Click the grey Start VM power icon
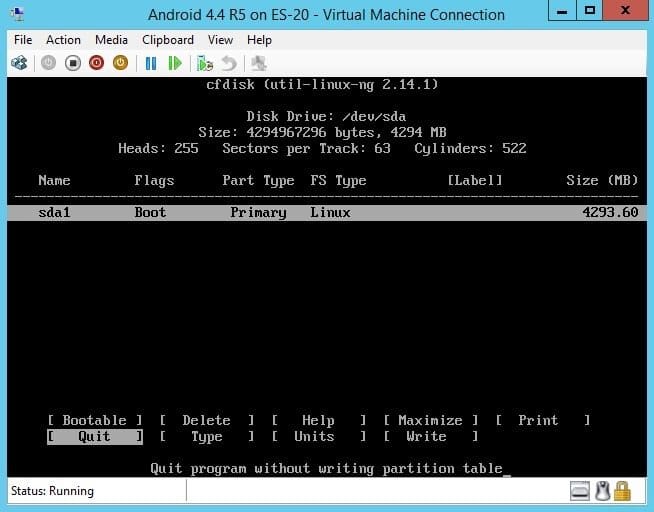Screen dimensions: 654x512 pos(48,63)
